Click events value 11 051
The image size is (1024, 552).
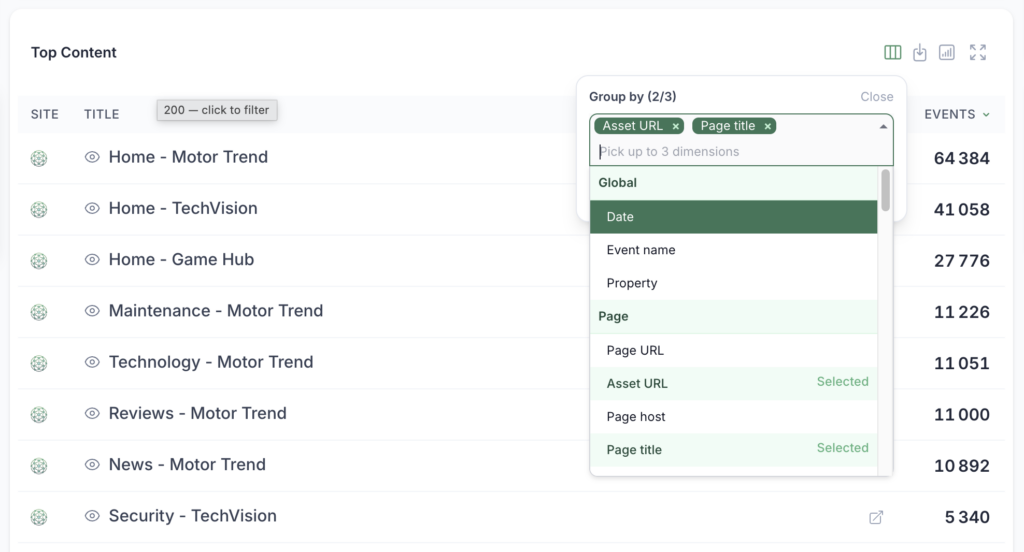click(961, 363)
